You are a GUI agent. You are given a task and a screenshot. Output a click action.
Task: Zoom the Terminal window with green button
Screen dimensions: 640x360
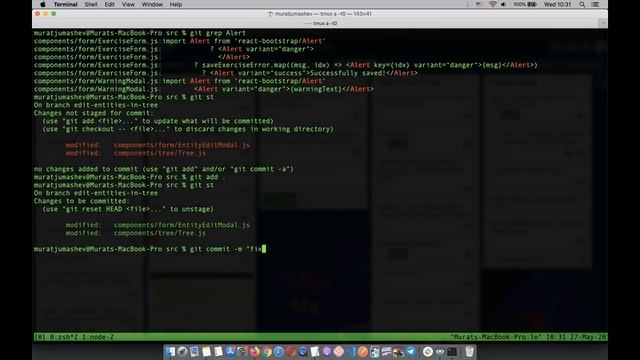pyautogui.click(x=53, y=14)
